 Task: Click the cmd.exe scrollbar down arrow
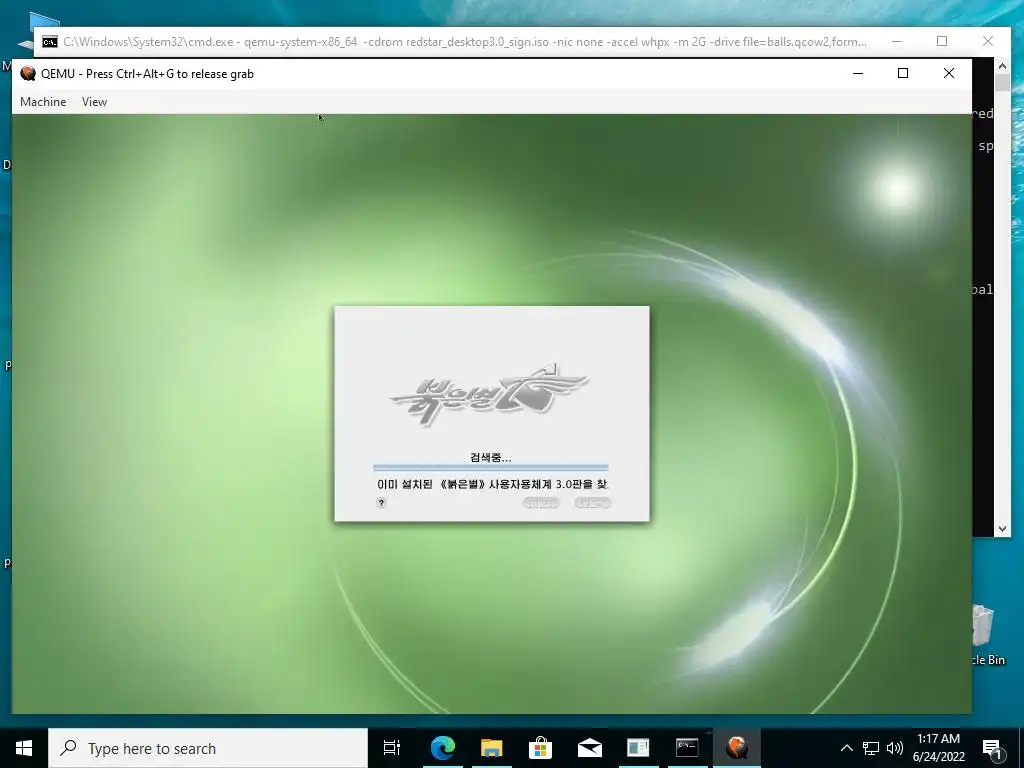click(x=1002, y=529)
